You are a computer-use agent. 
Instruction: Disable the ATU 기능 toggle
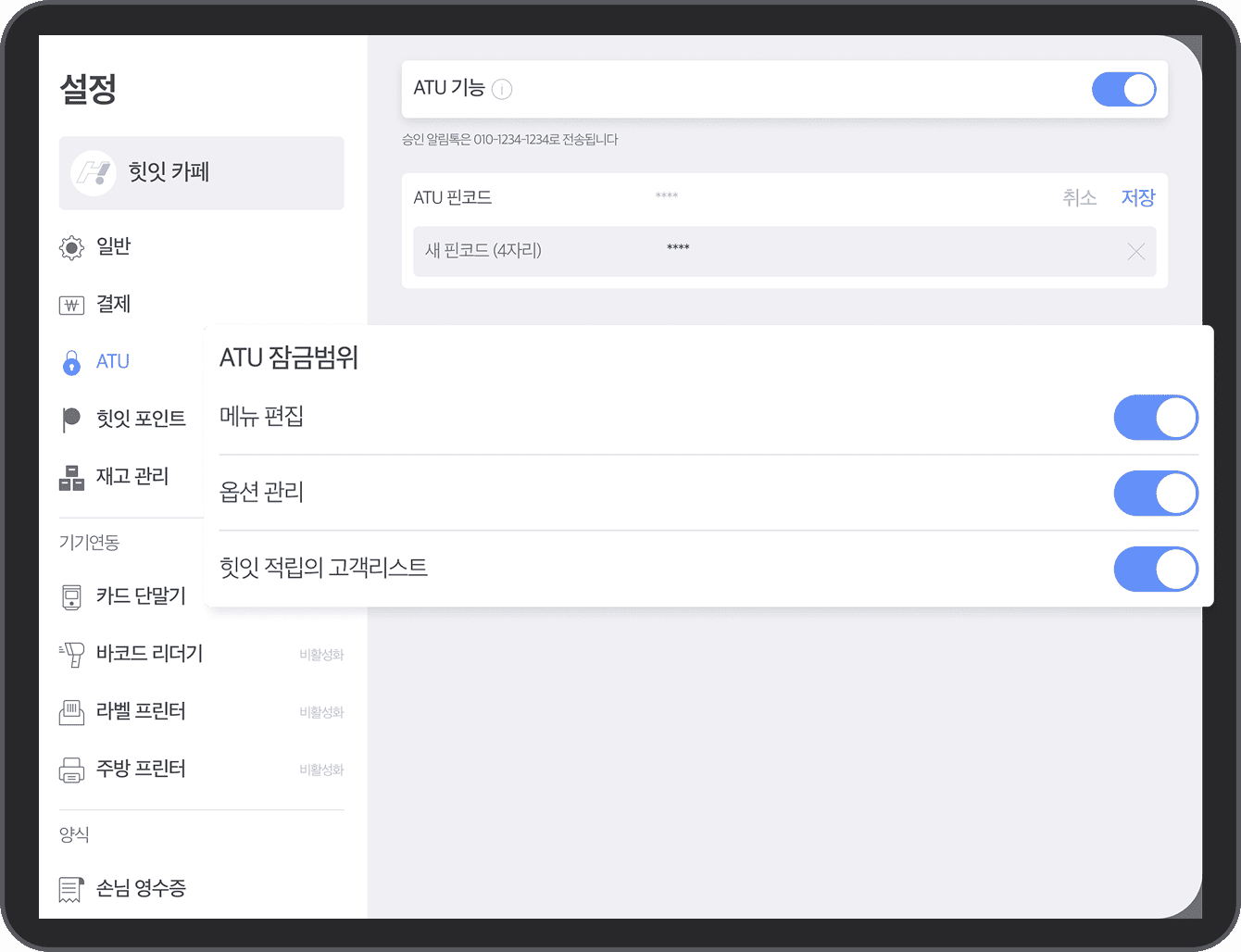(x=1123, y=90)
